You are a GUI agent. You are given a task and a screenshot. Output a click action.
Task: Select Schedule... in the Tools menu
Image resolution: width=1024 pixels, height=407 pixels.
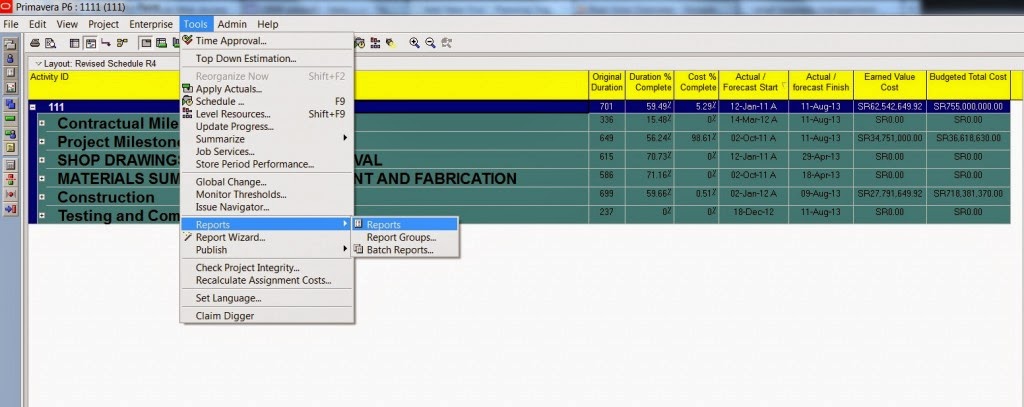(268, 101)
